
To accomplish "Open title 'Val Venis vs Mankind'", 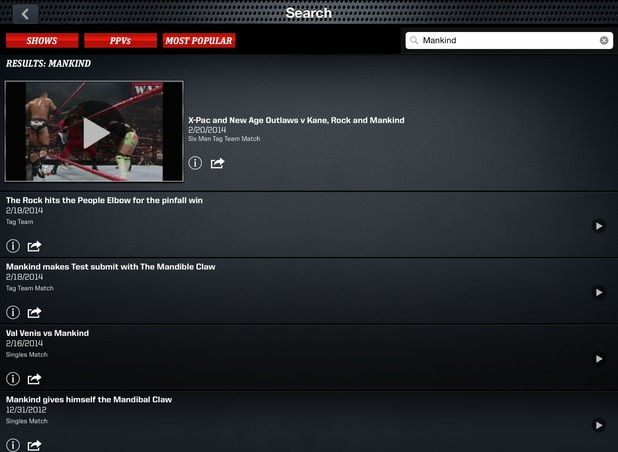I will coord(47,333).
